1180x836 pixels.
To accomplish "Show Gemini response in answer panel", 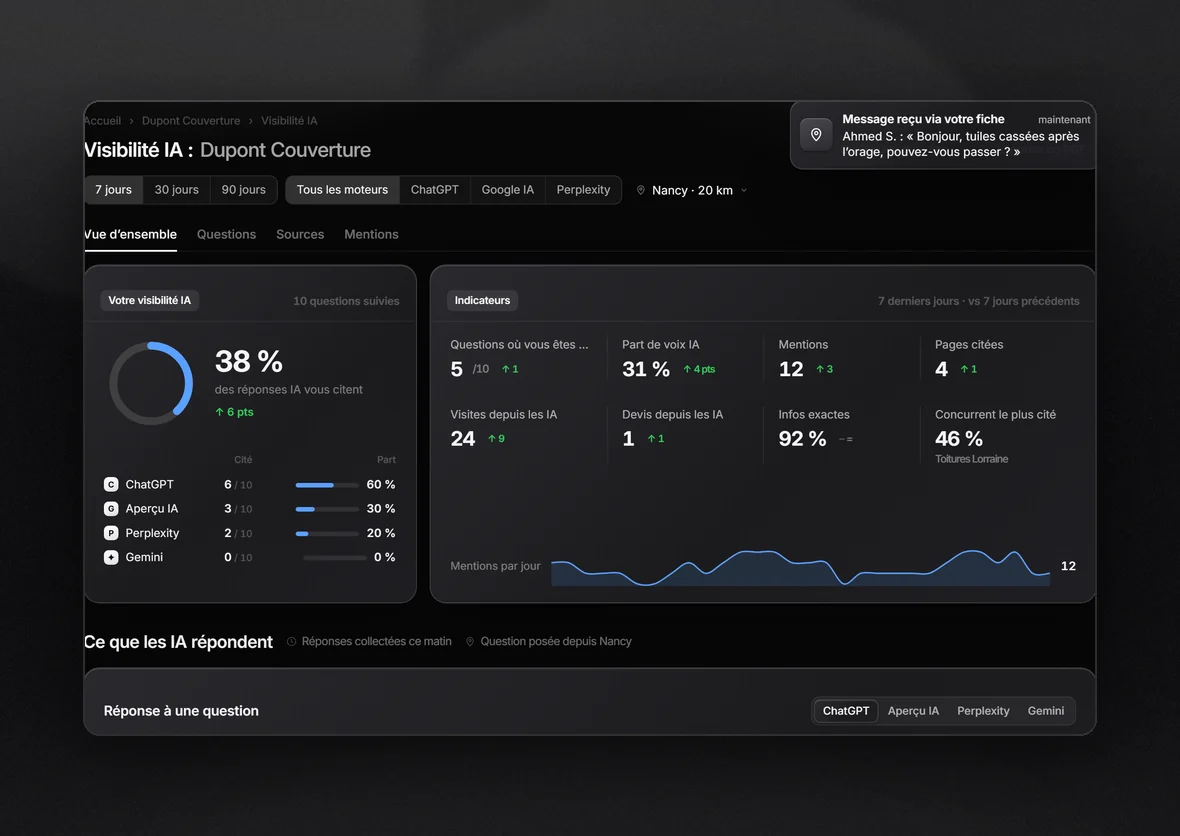I will coord(1046,711).
